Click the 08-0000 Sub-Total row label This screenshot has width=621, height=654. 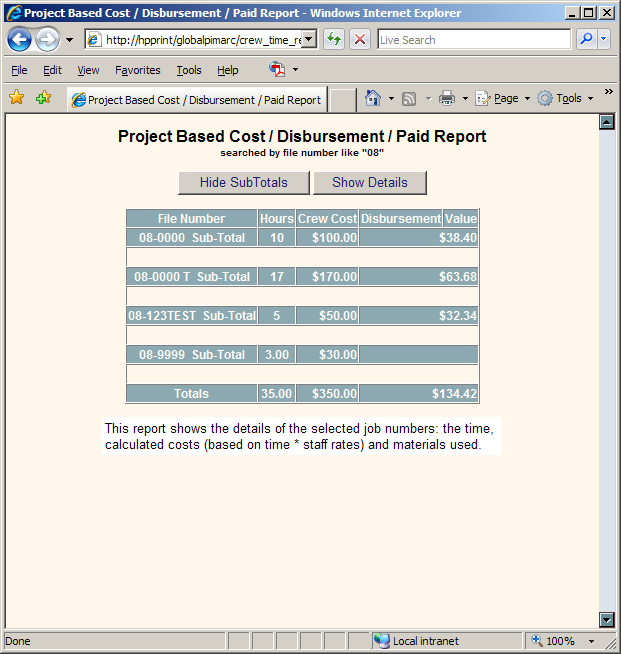click(x=191, y=238)
